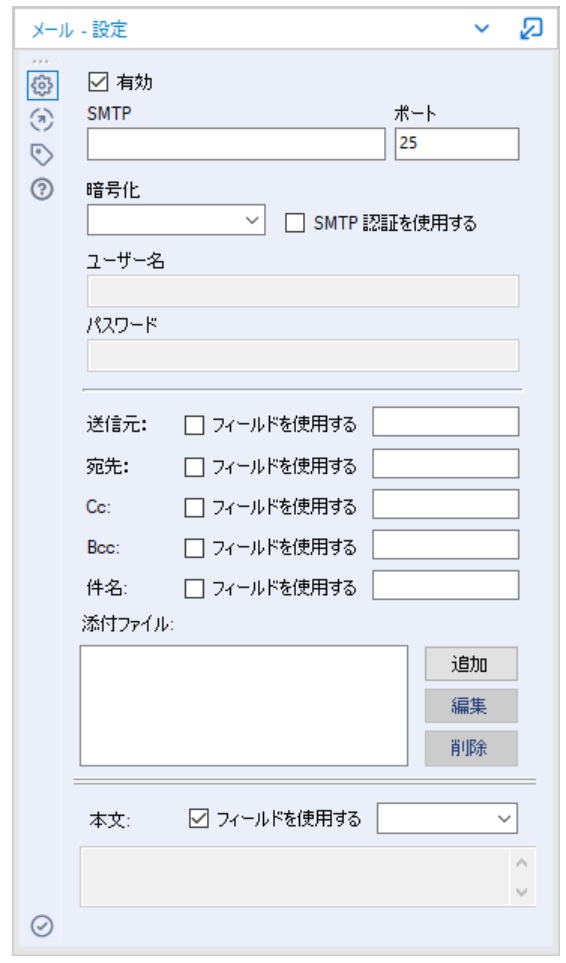Expand the panel header chevron menu
Screen dimensions: 566x963
click(482, 29)
